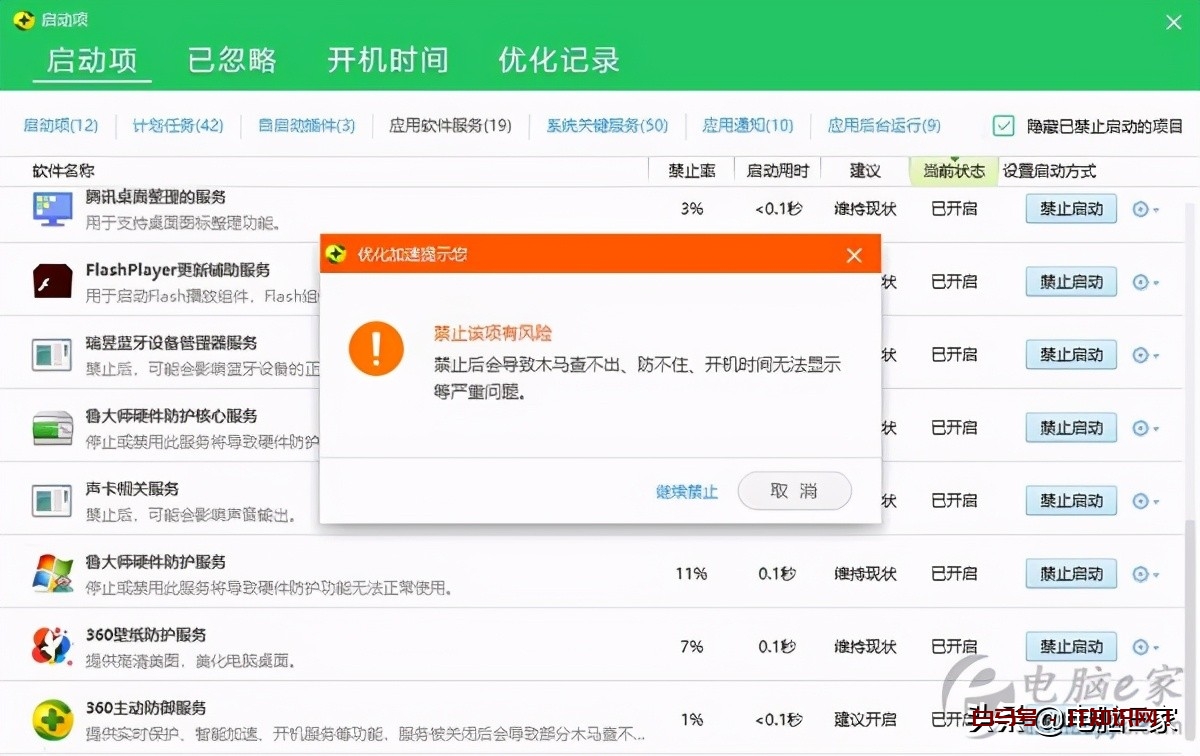Click 维持现状 for 360壁纸防护服务
The width and height of the screenshot is (1200, 756).
(x=864, y=646)
